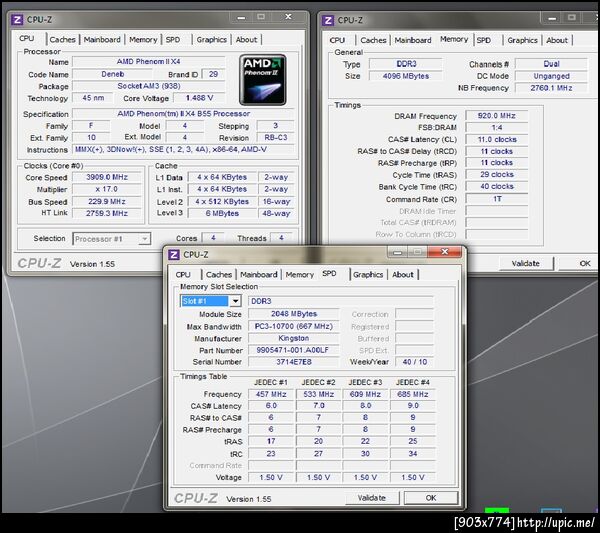Click the CPU-Z icon in the CPU window title bar
Screen dimensions: 600x533
[17, 20]
